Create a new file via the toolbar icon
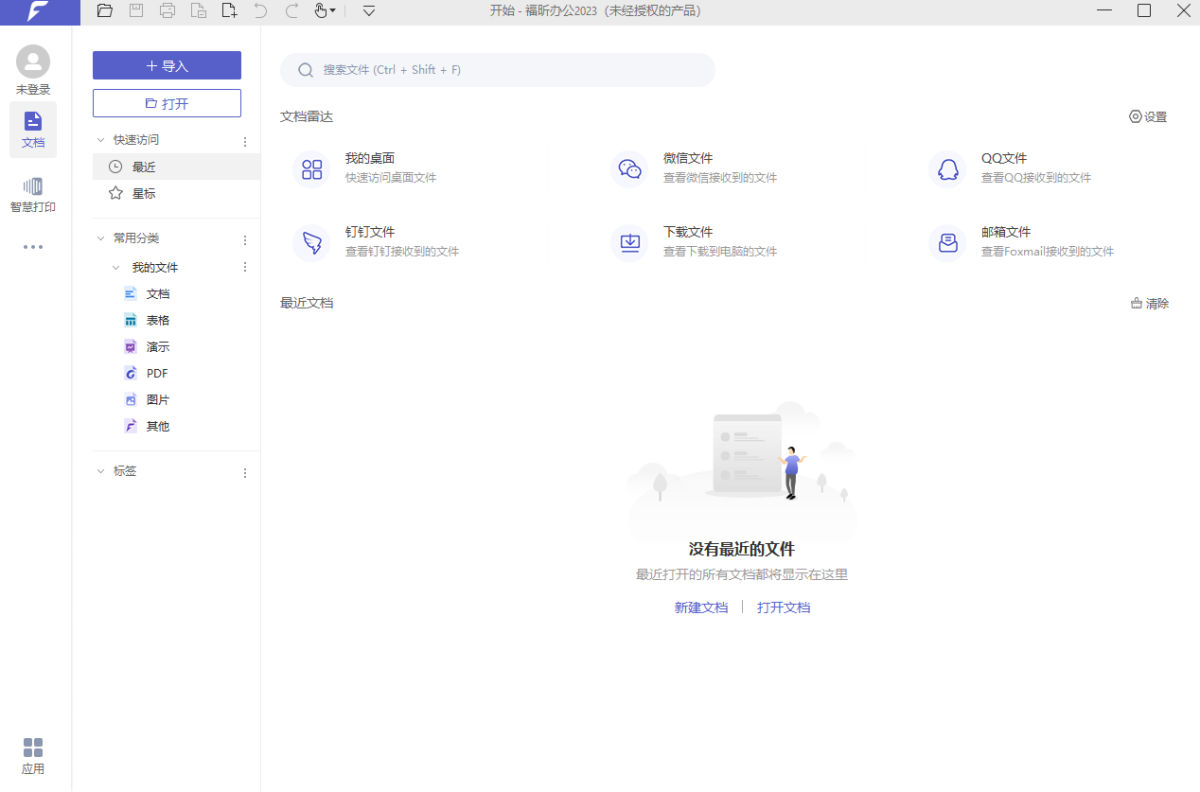Screen dimensions: 1200x792 point(230,11)
